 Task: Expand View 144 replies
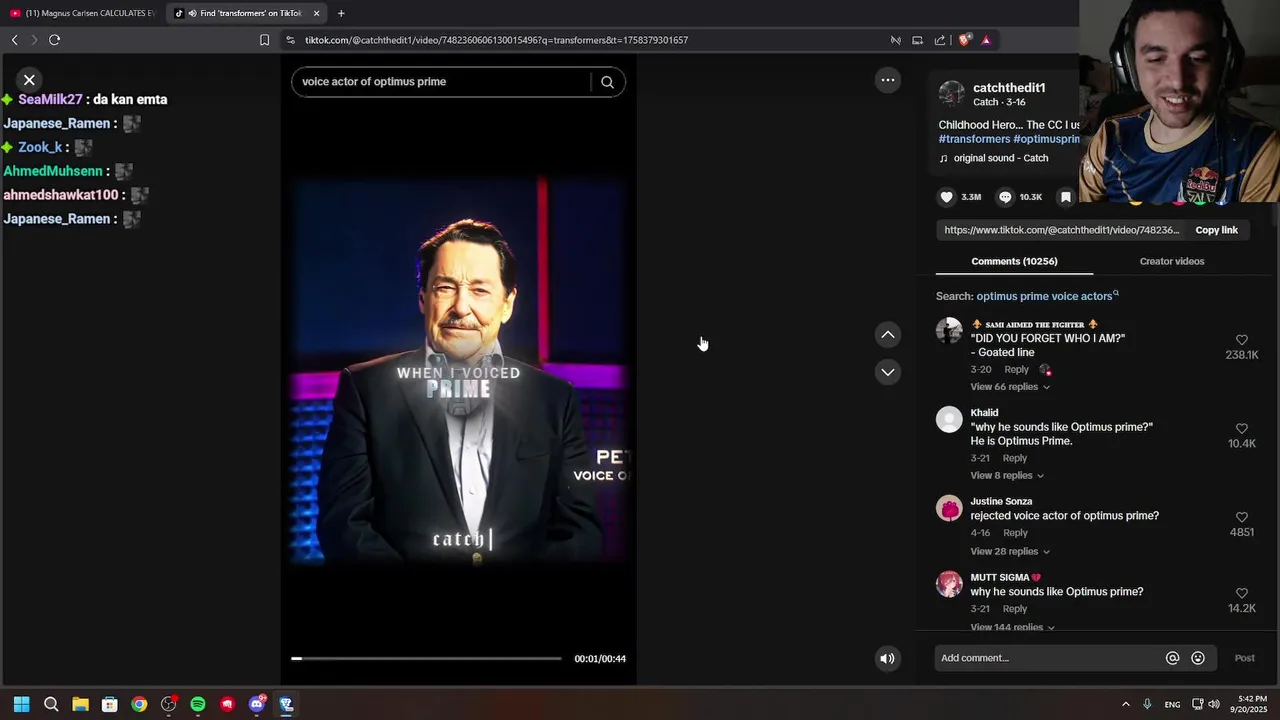[1013, 627]
